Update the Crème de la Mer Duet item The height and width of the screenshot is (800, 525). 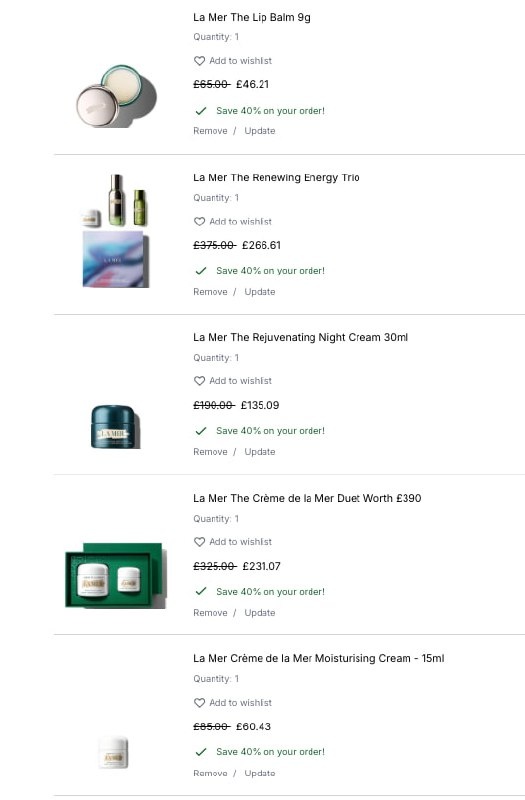[x=260, y=613]
